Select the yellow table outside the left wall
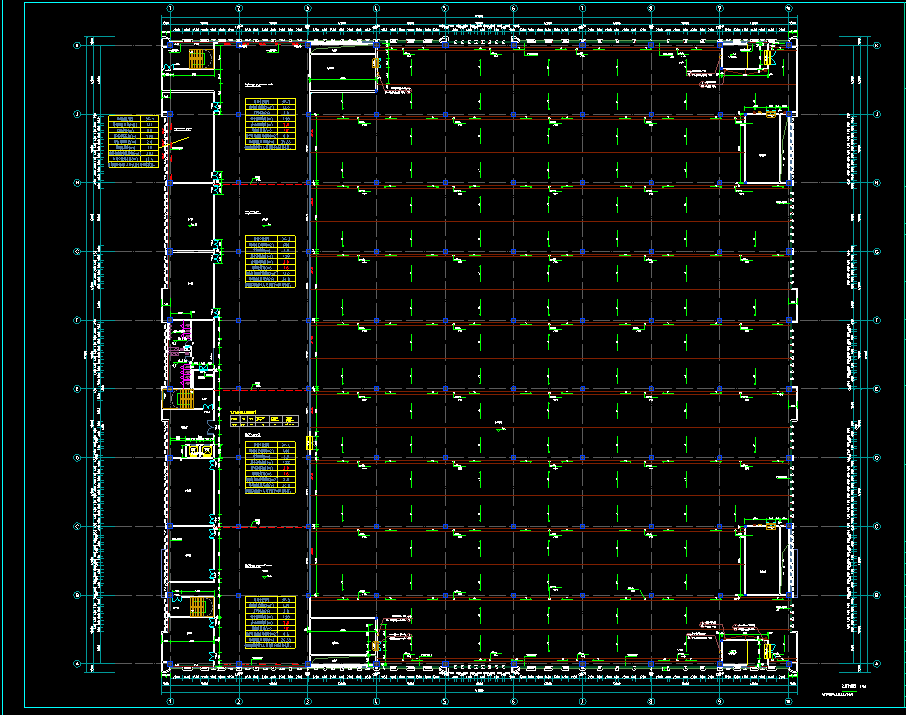 [134, 139]
